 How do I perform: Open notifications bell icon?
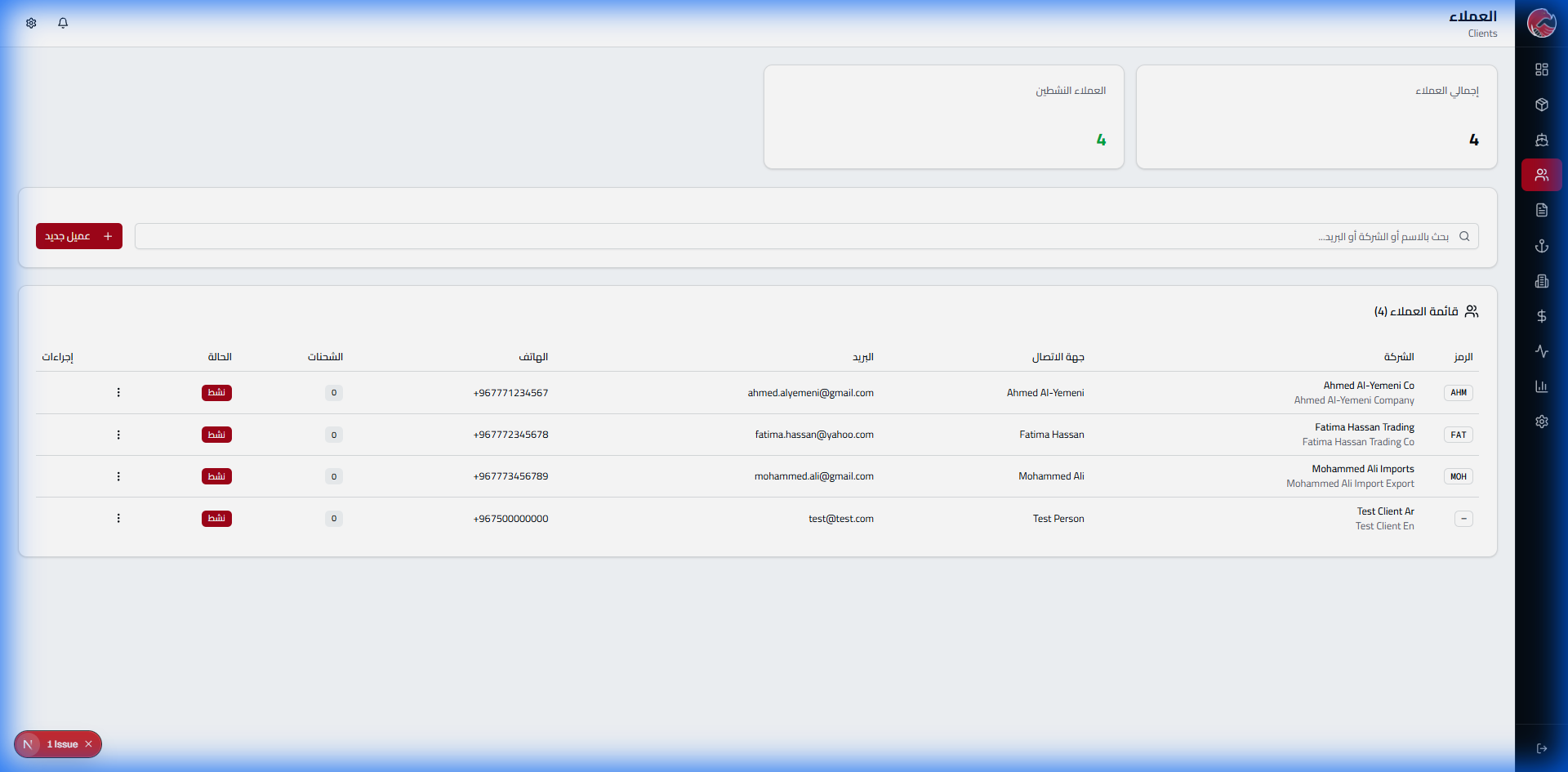tap(63, 23)
